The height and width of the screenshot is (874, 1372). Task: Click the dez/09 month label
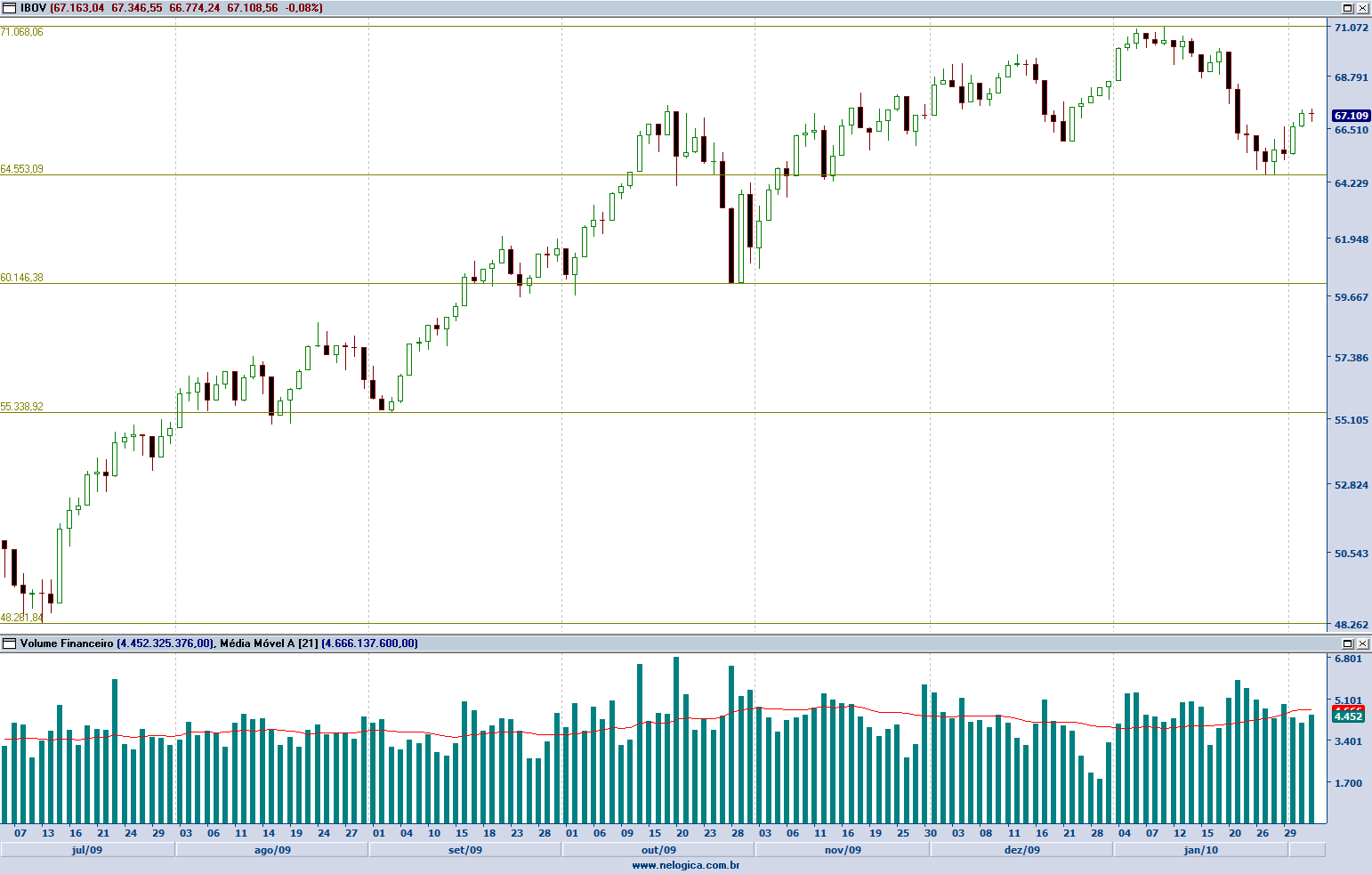1021,850
